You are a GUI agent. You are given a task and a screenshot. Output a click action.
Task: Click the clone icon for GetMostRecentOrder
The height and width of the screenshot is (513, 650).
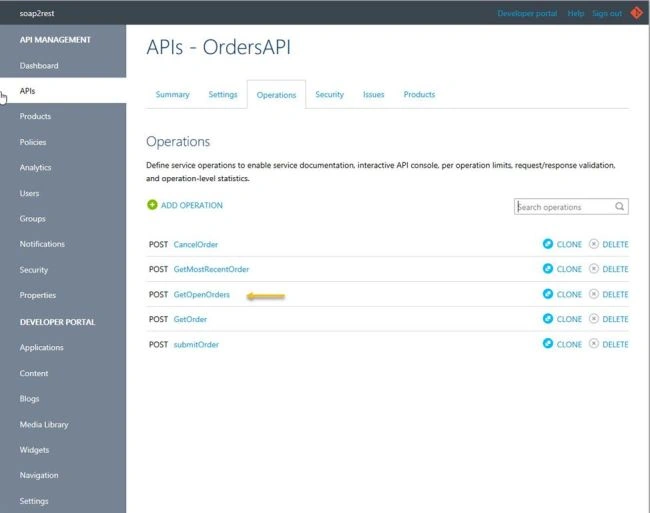point(548,269)
